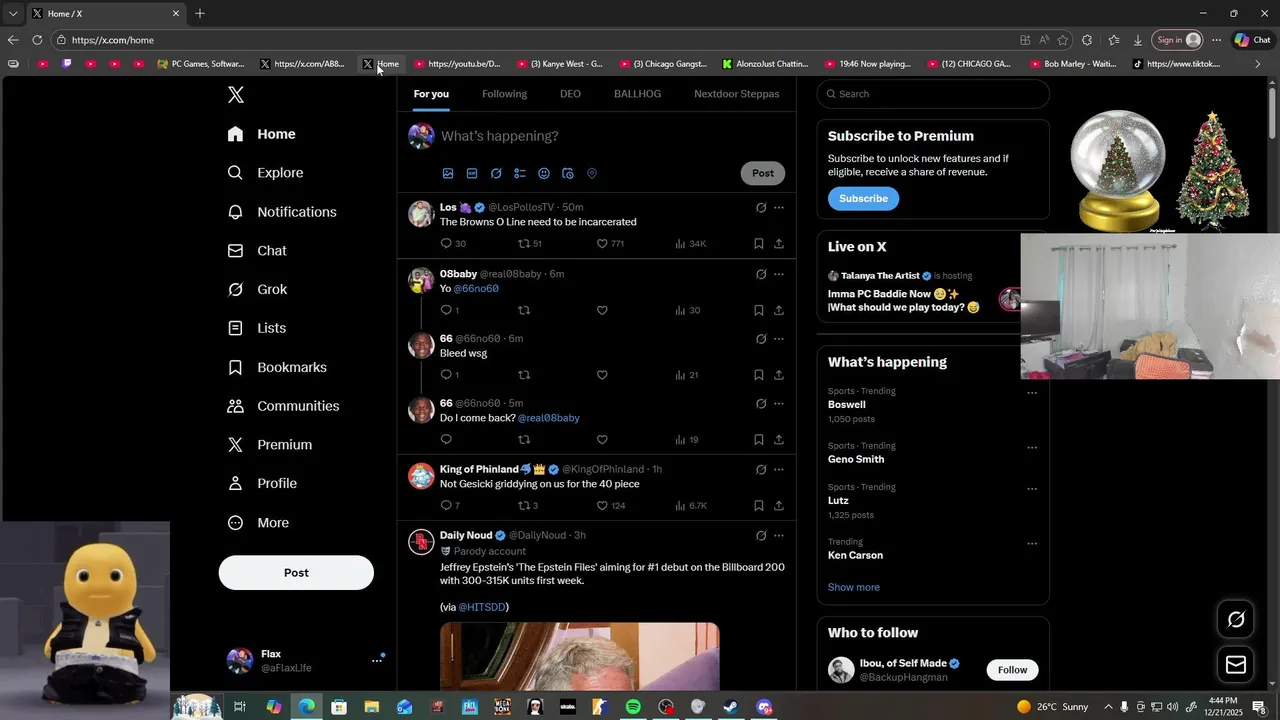Open options for Boswell trend
The width and height of the screenshot is (1280, 720).
click(1032, 393)
